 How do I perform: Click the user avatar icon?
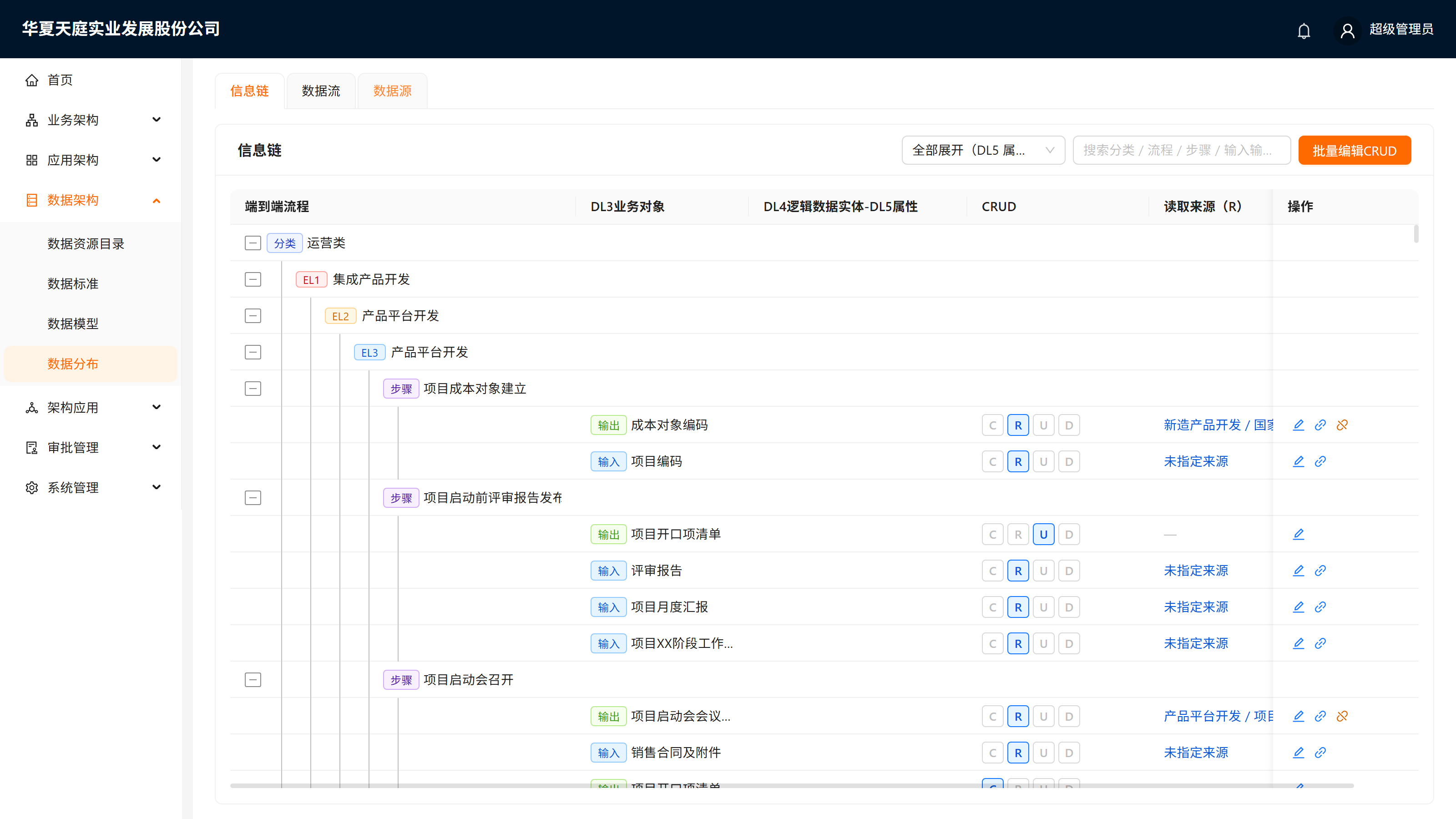click(x=1347, y=30)
